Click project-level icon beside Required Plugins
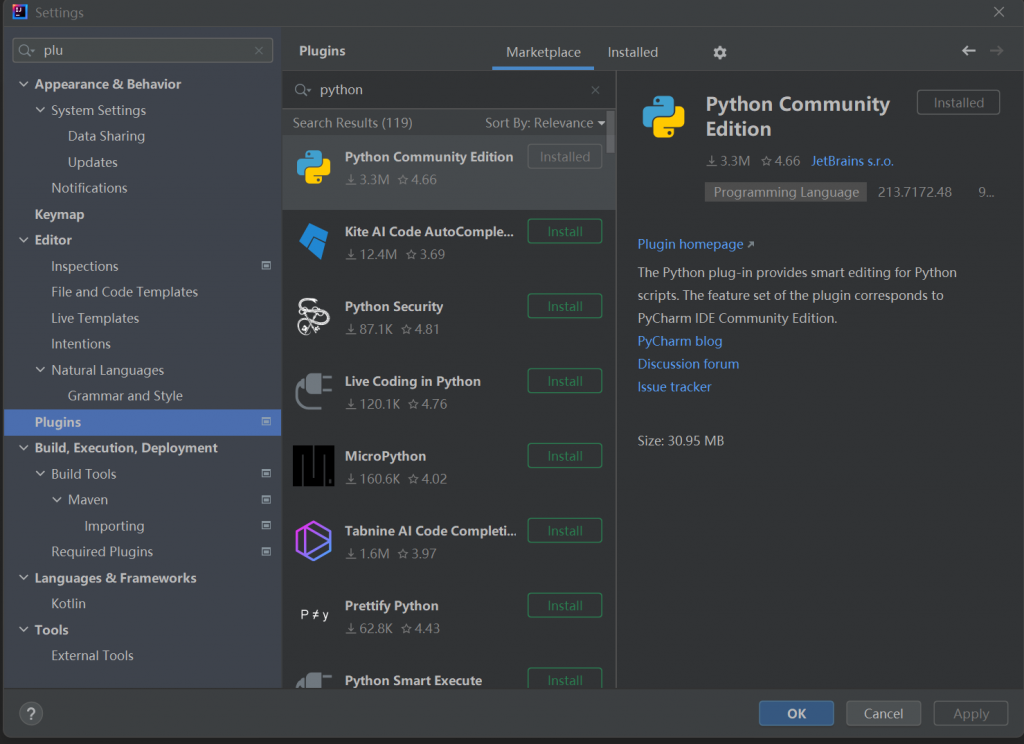This screenshot has height=744, width=1024. tap(266, 552)
